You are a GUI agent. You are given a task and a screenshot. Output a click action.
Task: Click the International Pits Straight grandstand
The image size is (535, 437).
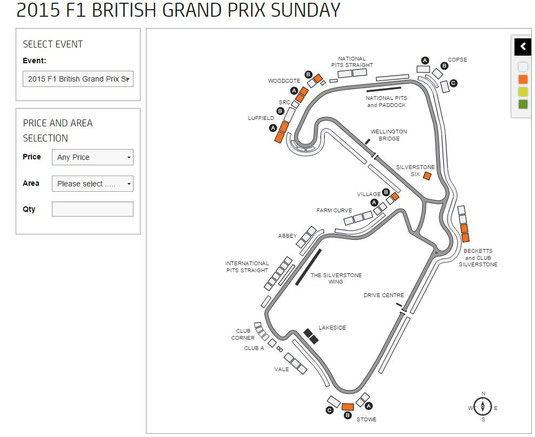278,274
